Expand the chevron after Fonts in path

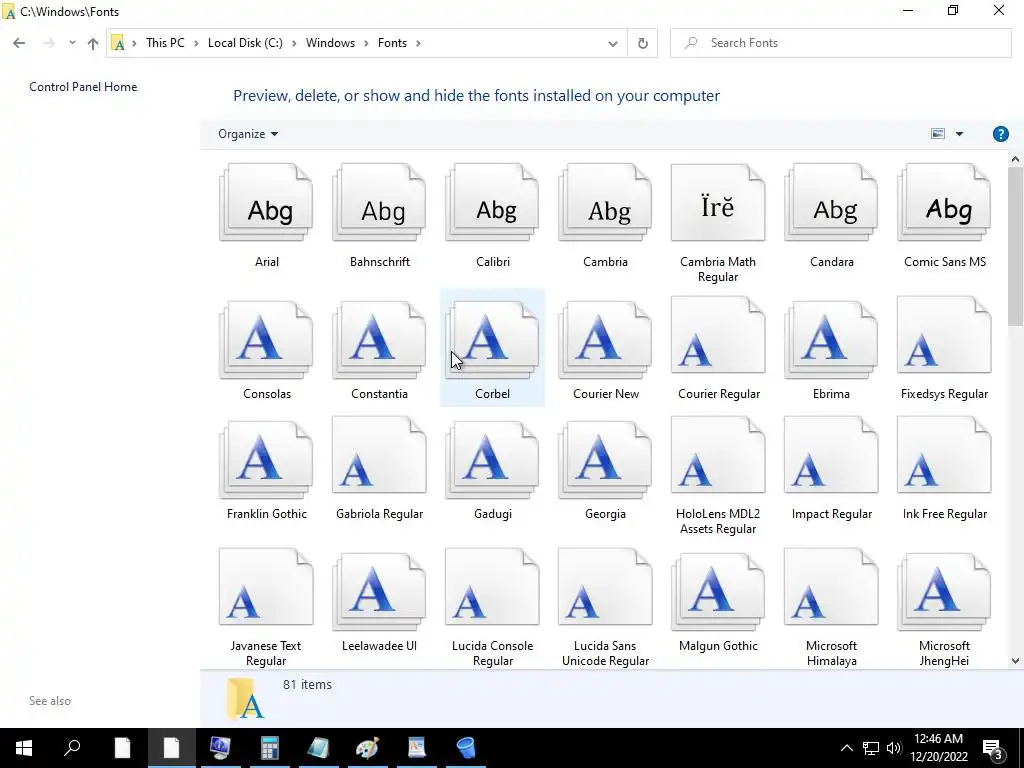418,43
